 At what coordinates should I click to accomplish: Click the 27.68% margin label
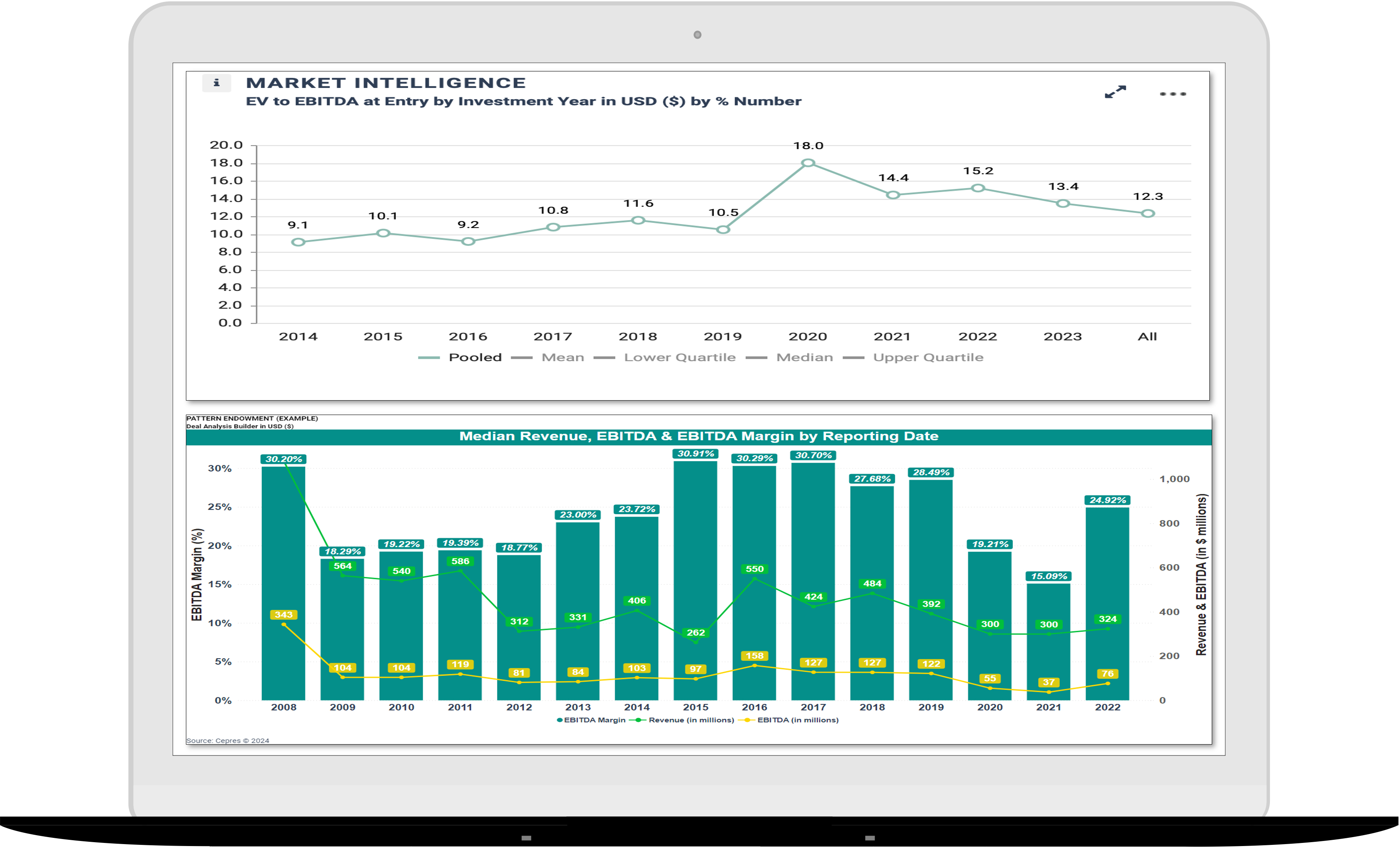(x=872, y=478)
